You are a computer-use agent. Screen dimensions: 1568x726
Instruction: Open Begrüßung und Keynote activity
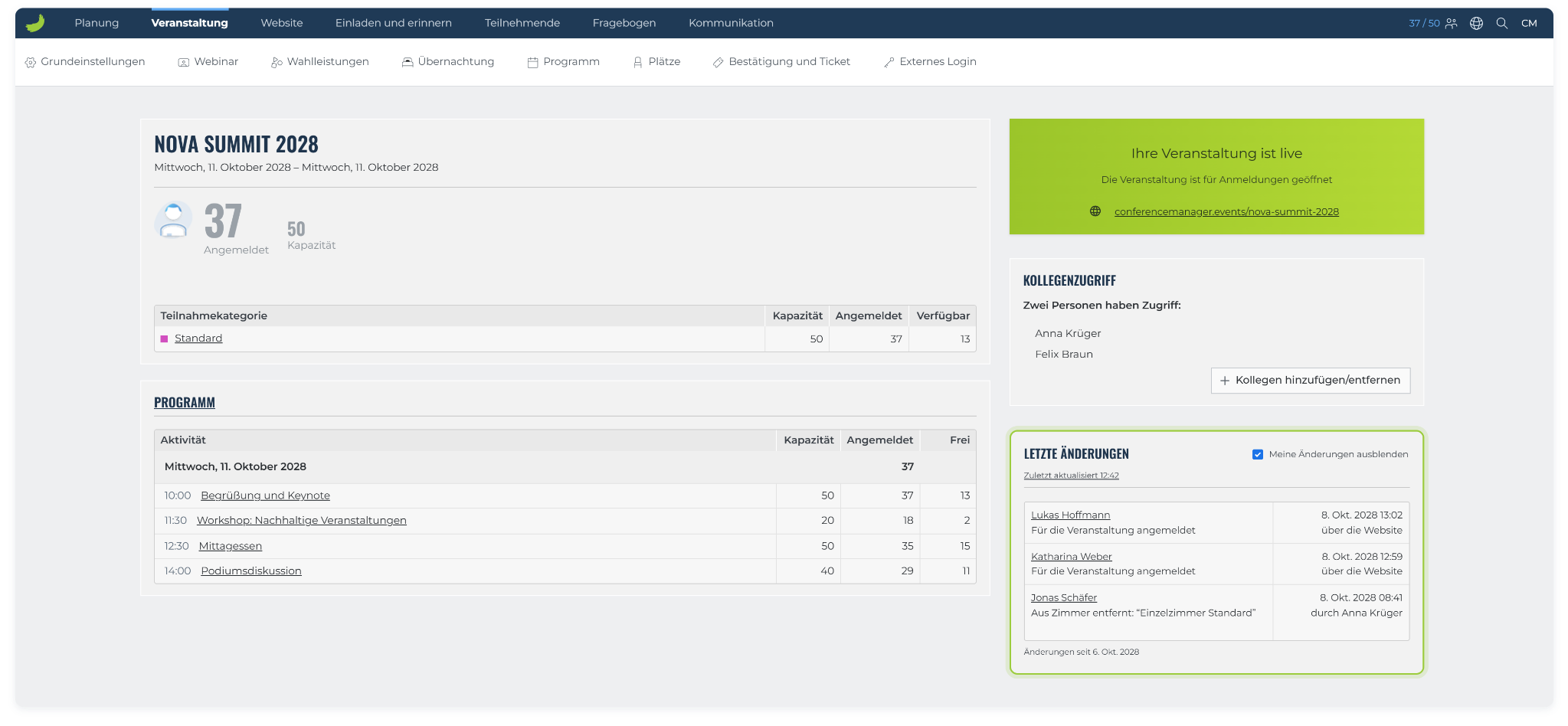coord(265,495)
